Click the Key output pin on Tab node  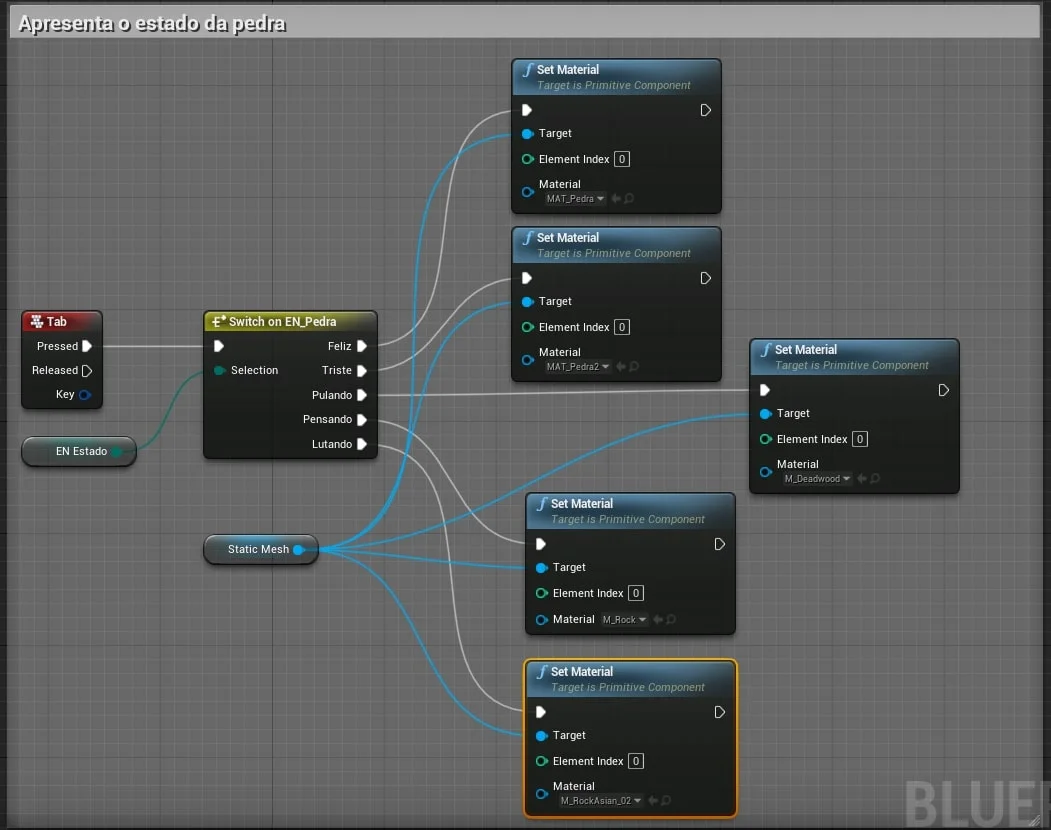[x=85, y=395]
